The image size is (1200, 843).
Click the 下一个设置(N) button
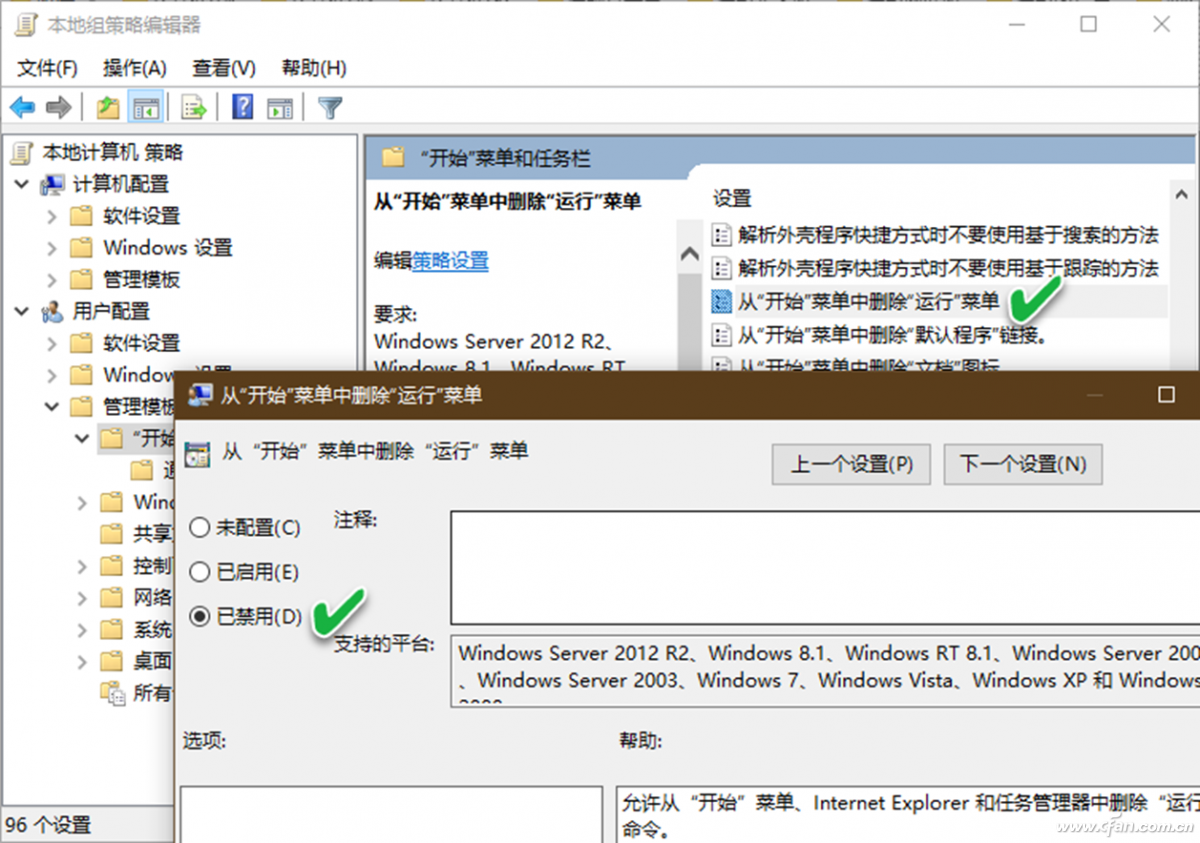tap(1023, 464)
